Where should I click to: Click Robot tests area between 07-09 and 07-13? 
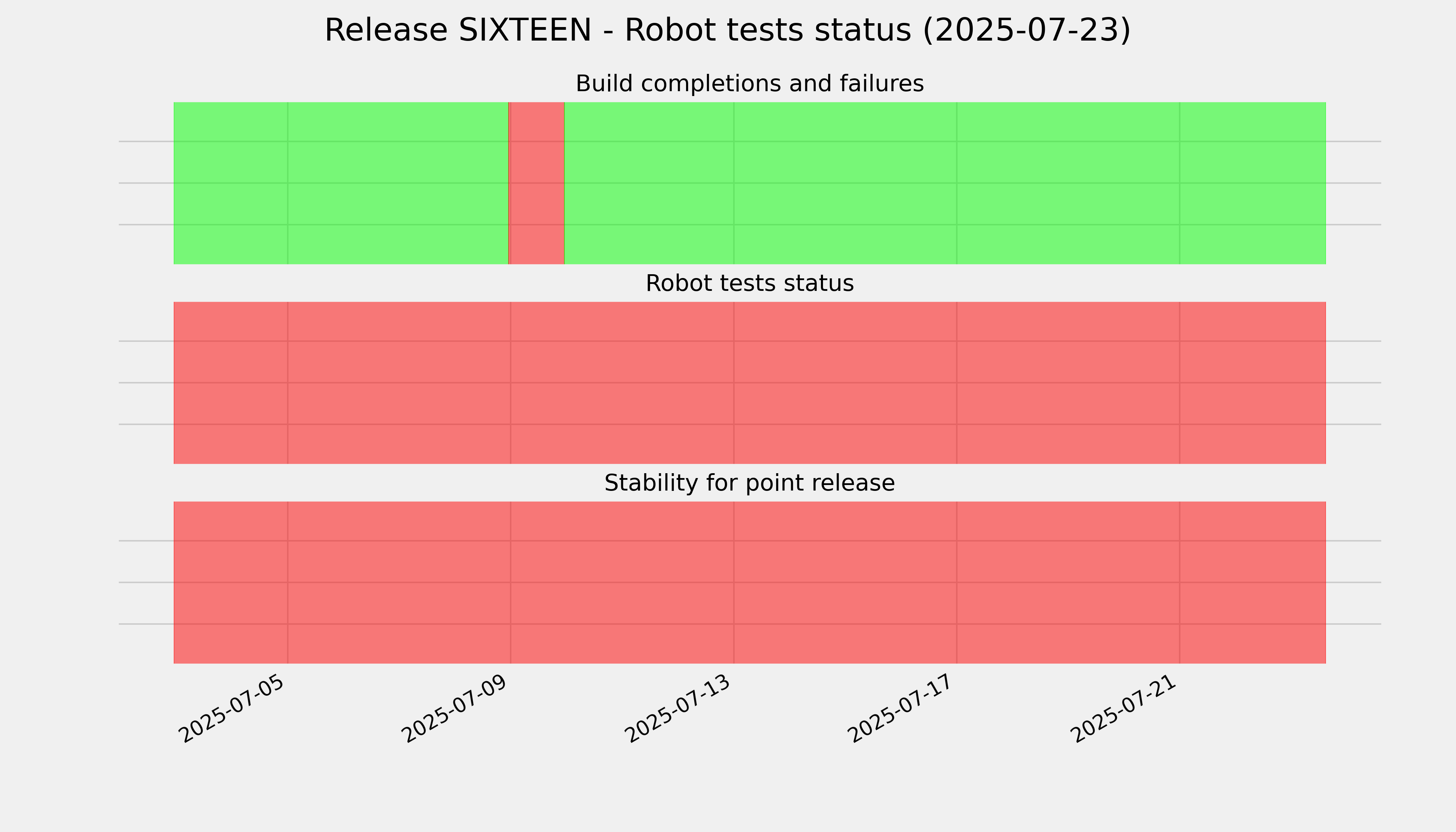(622, 383)
